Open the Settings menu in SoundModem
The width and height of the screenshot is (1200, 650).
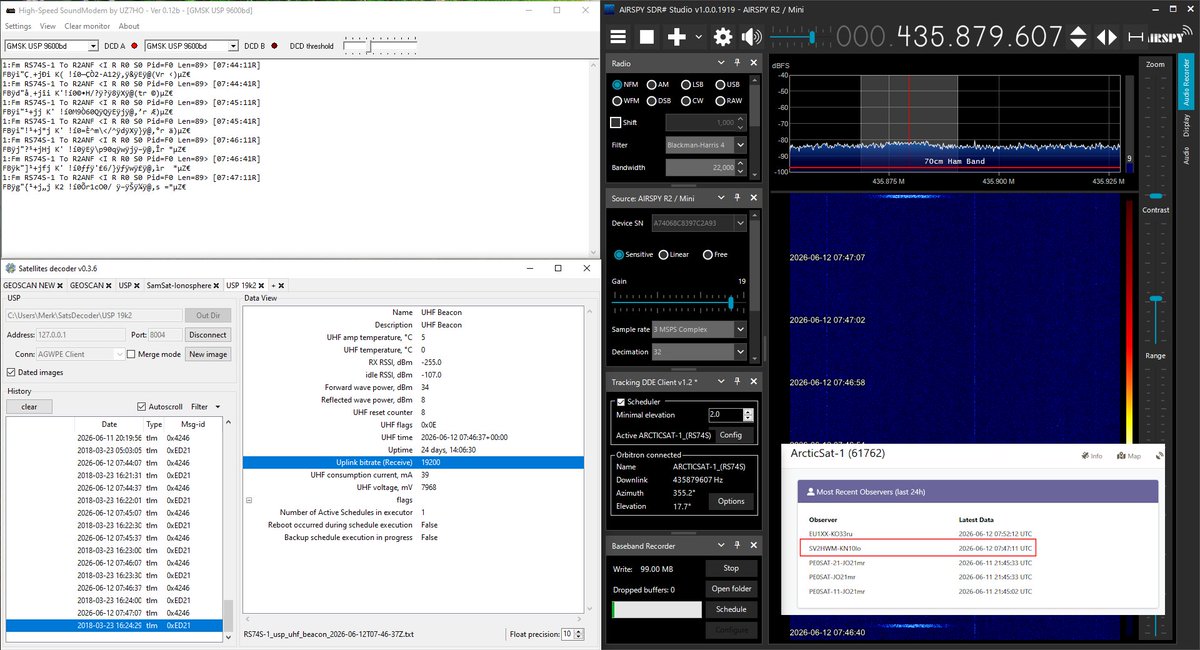(x=18, y=26)
